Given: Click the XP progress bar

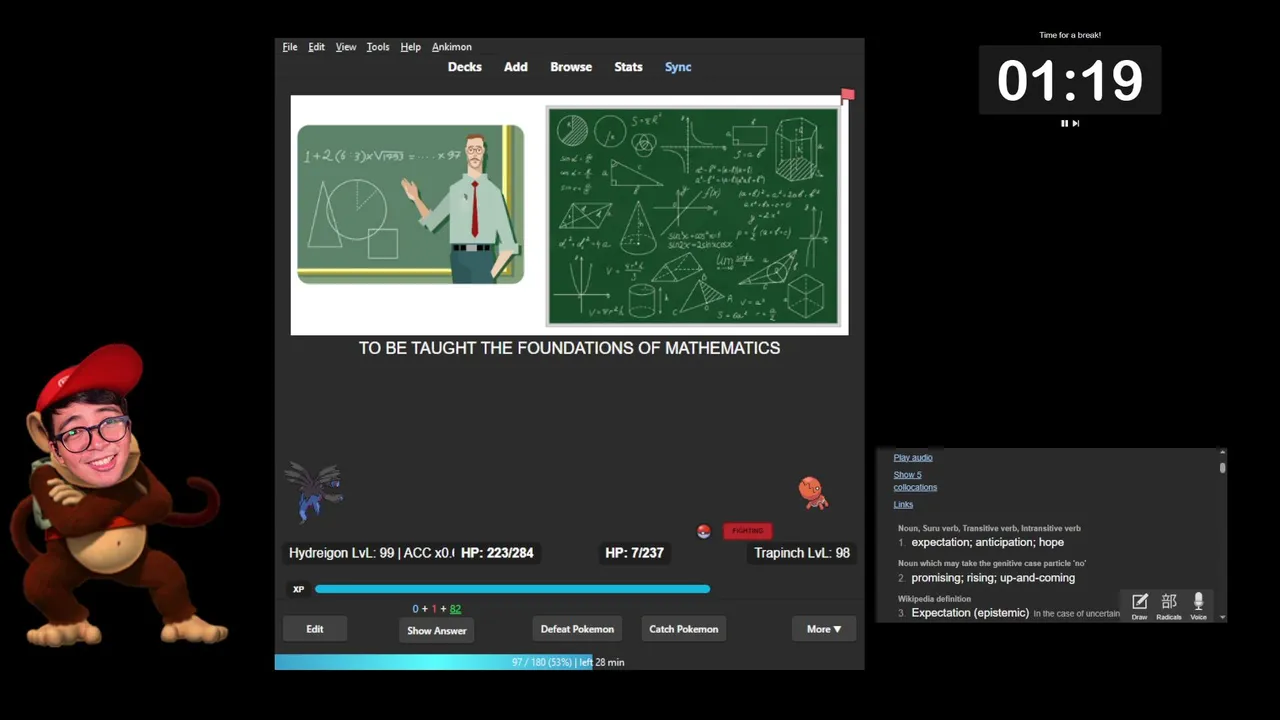Looking at the screenshot, I should [513, 589].
